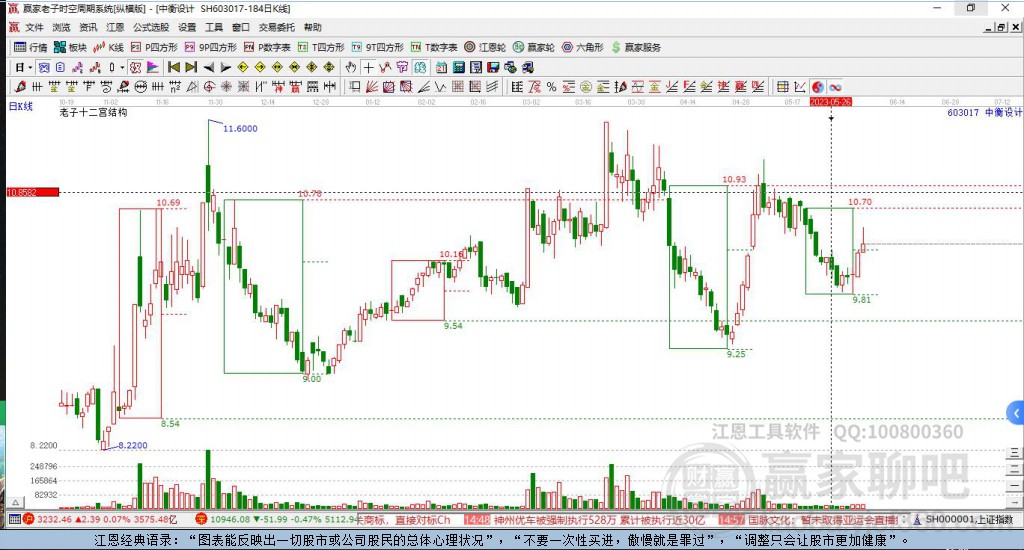Select the radial star lines tool
The image size is (1024, 550).
(226, 86)
